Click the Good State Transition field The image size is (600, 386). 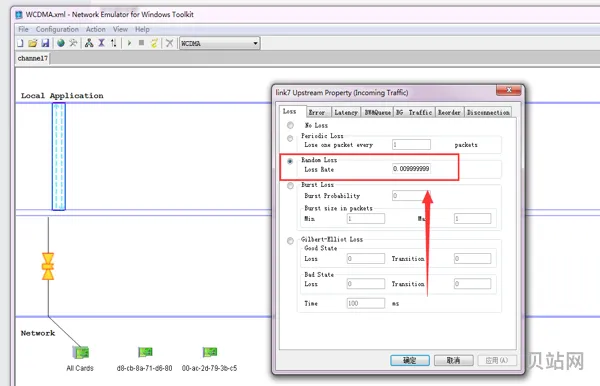[472, 259]
